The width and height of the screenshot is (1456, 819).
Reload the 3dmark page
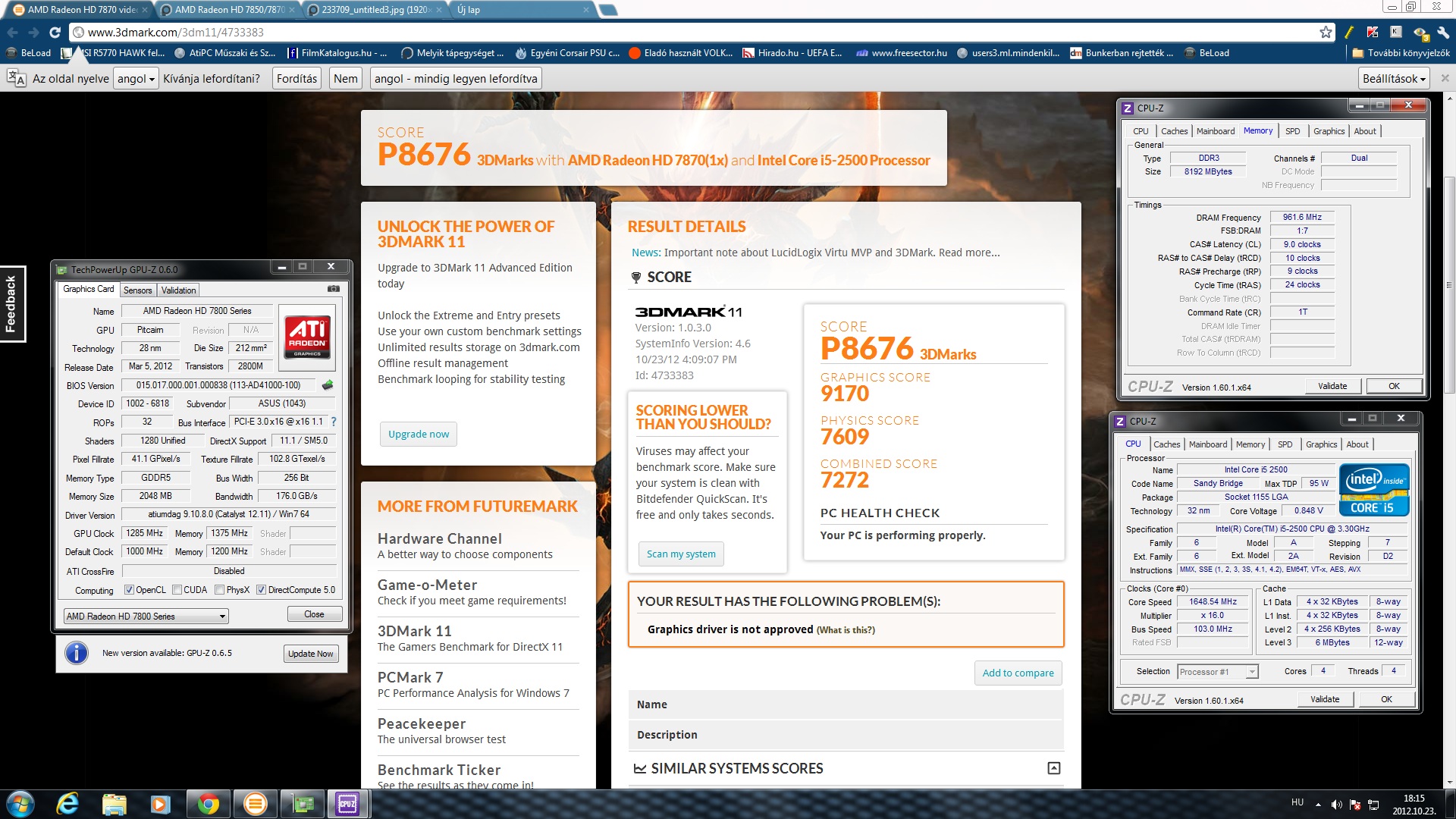point(55,32)
